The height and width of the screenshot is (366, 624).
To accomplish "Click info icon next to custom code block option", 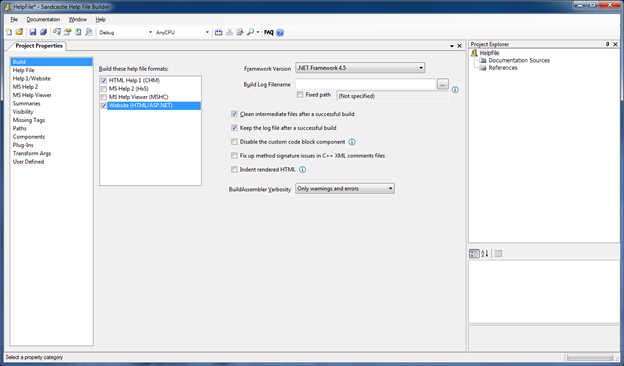I will 352,142.
